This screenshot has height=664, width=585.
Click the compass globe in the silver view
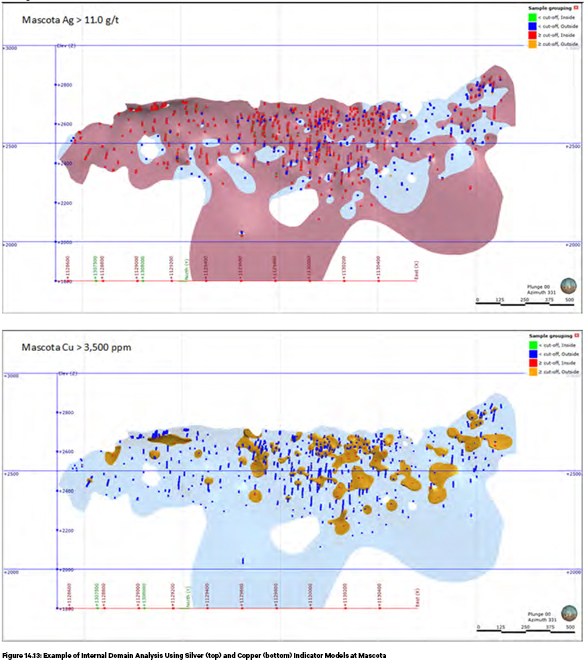[568, 286]
